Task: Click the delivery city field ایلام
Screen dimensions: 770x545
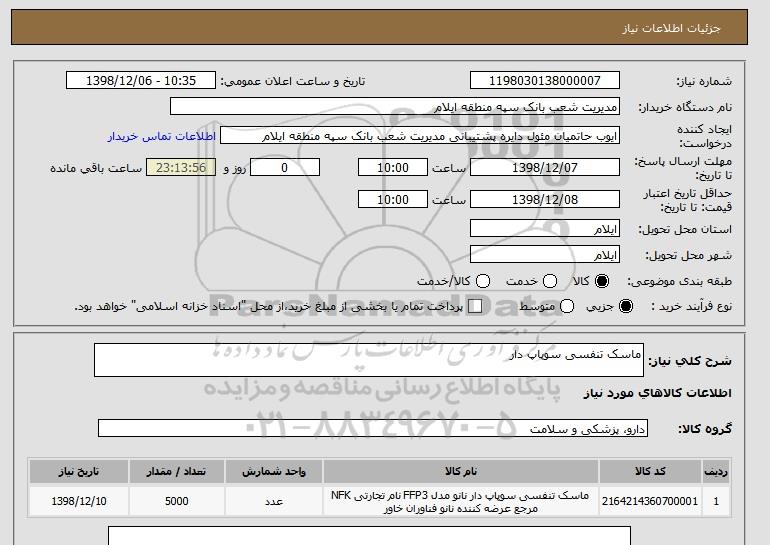Action: (545, 255)
